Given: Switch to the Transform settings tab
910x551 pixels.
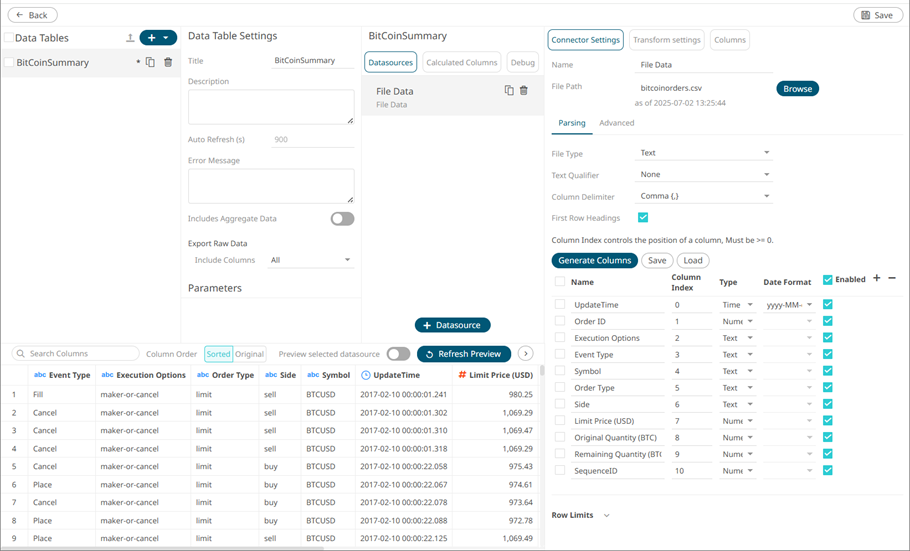Looking at the screenshot, I should click(x=666, y=40).
